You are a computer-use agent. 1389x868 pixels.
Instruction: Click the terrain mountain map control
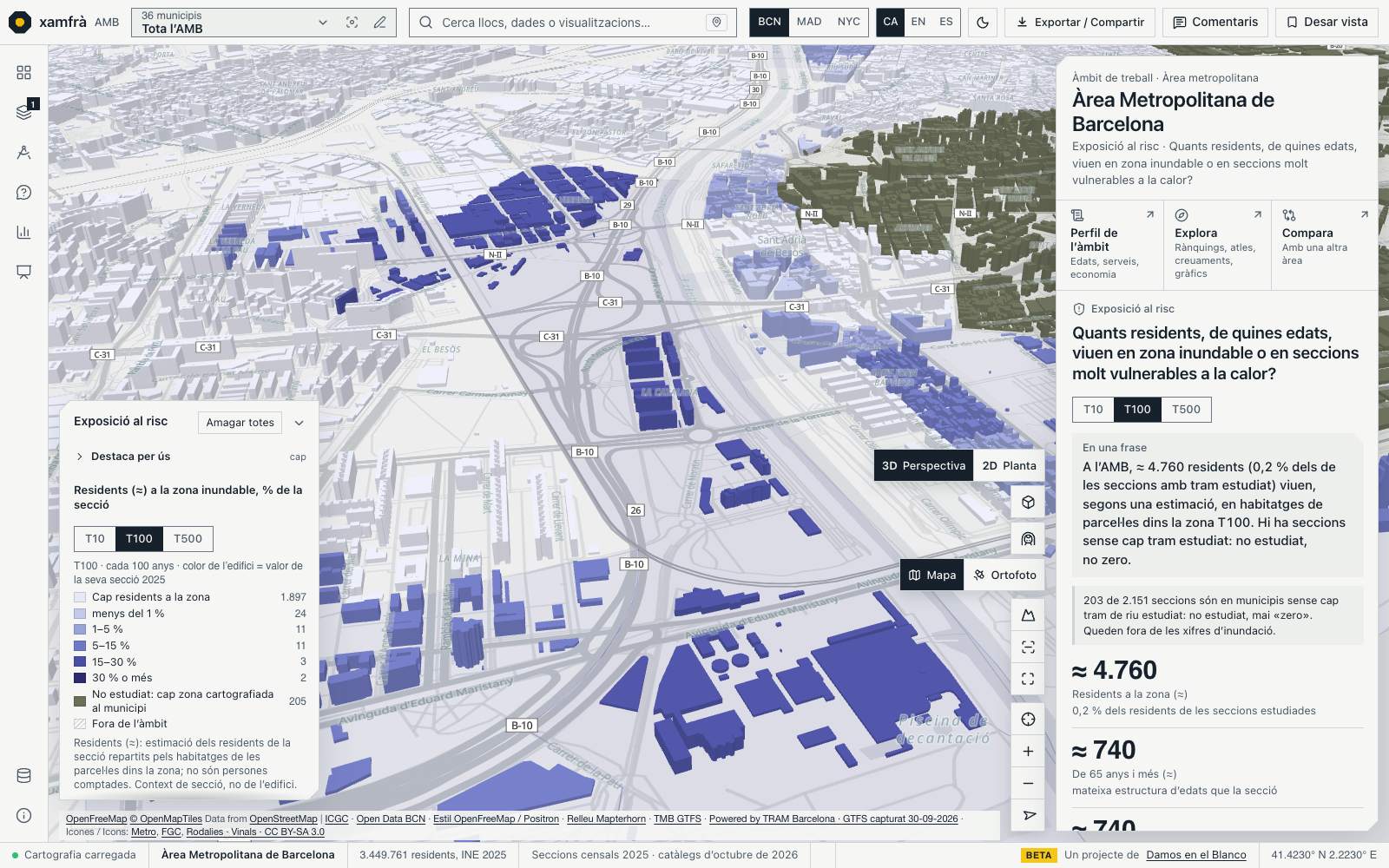click(x=1028, y=615)
